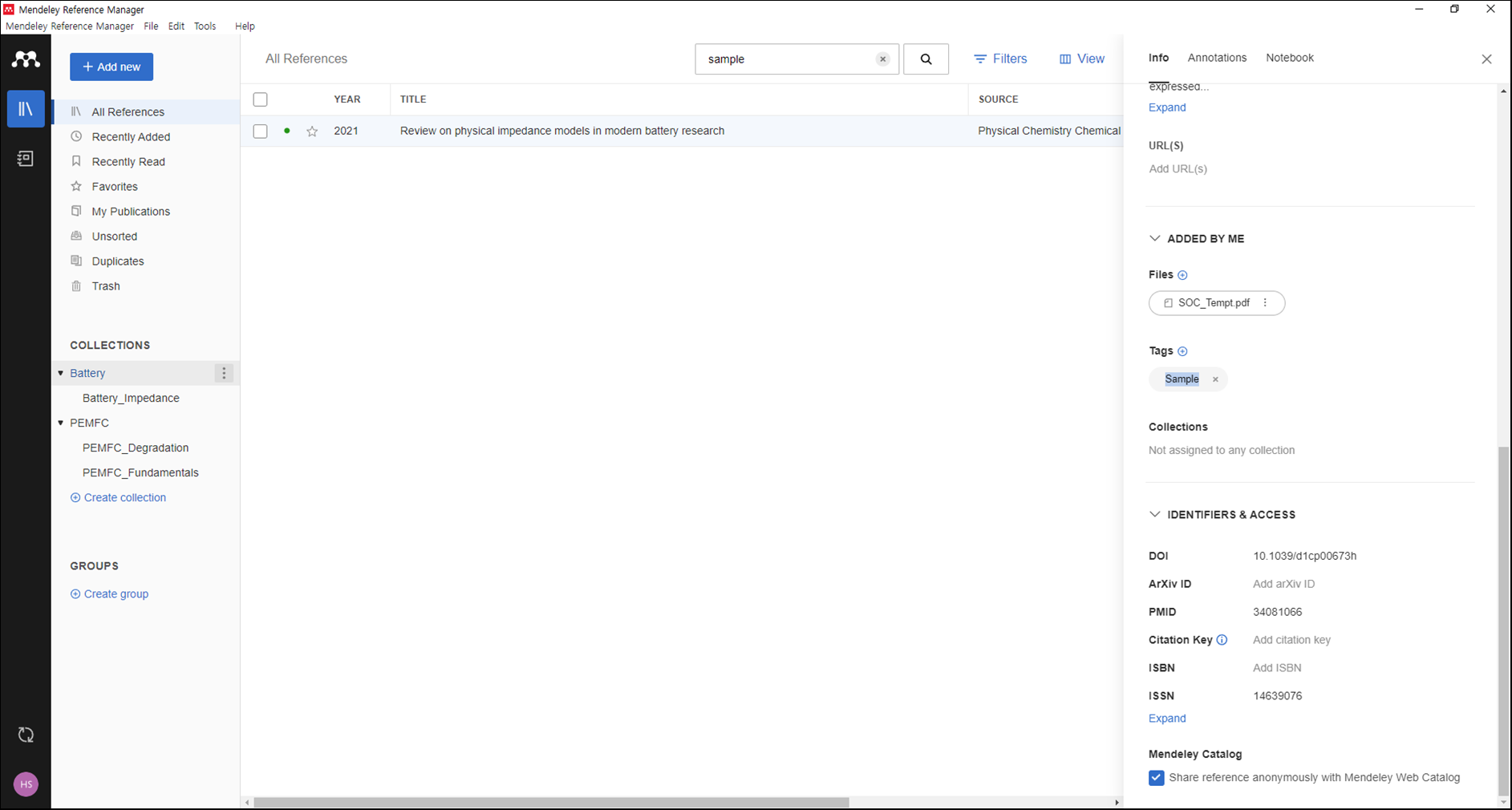Click the Citation Key info icon

point(1222,640)
